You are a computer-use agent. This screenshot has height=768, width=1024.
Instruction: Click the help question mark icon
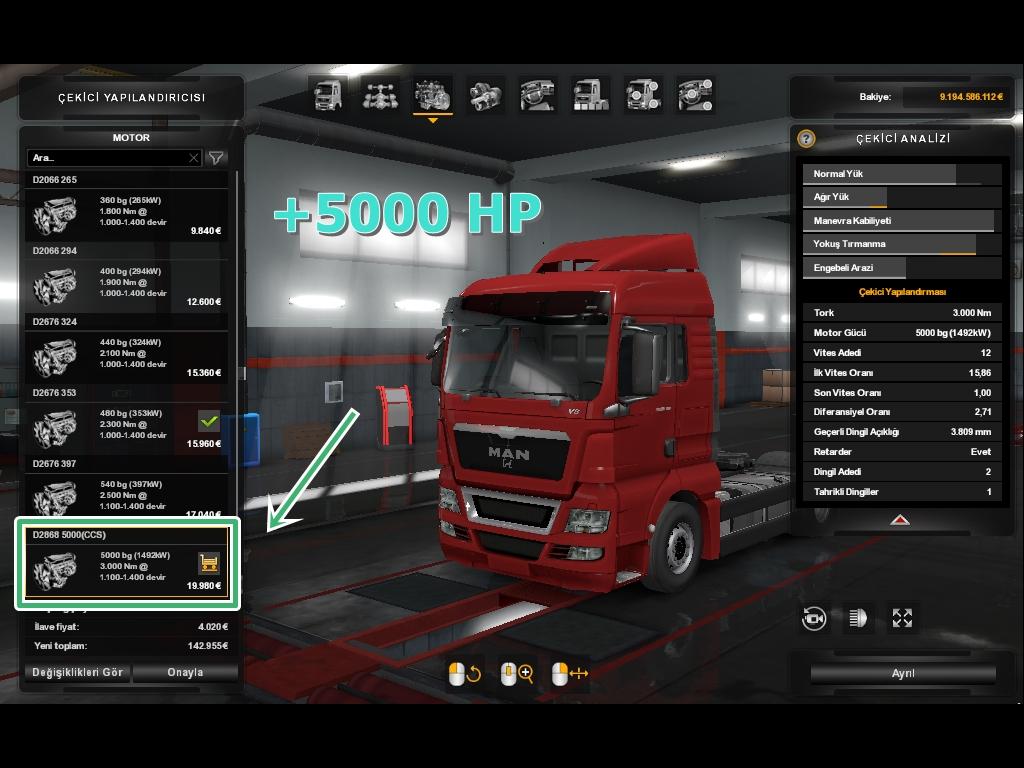(x=807, y=138)
